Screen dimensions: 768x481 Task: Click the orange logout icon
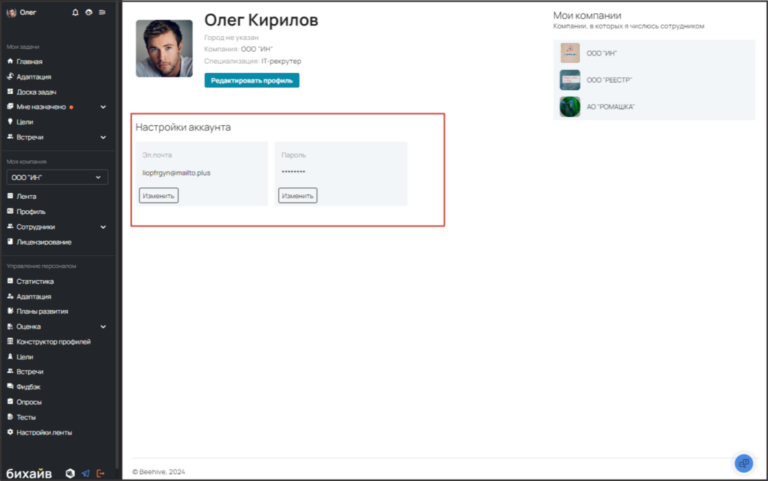100,472
